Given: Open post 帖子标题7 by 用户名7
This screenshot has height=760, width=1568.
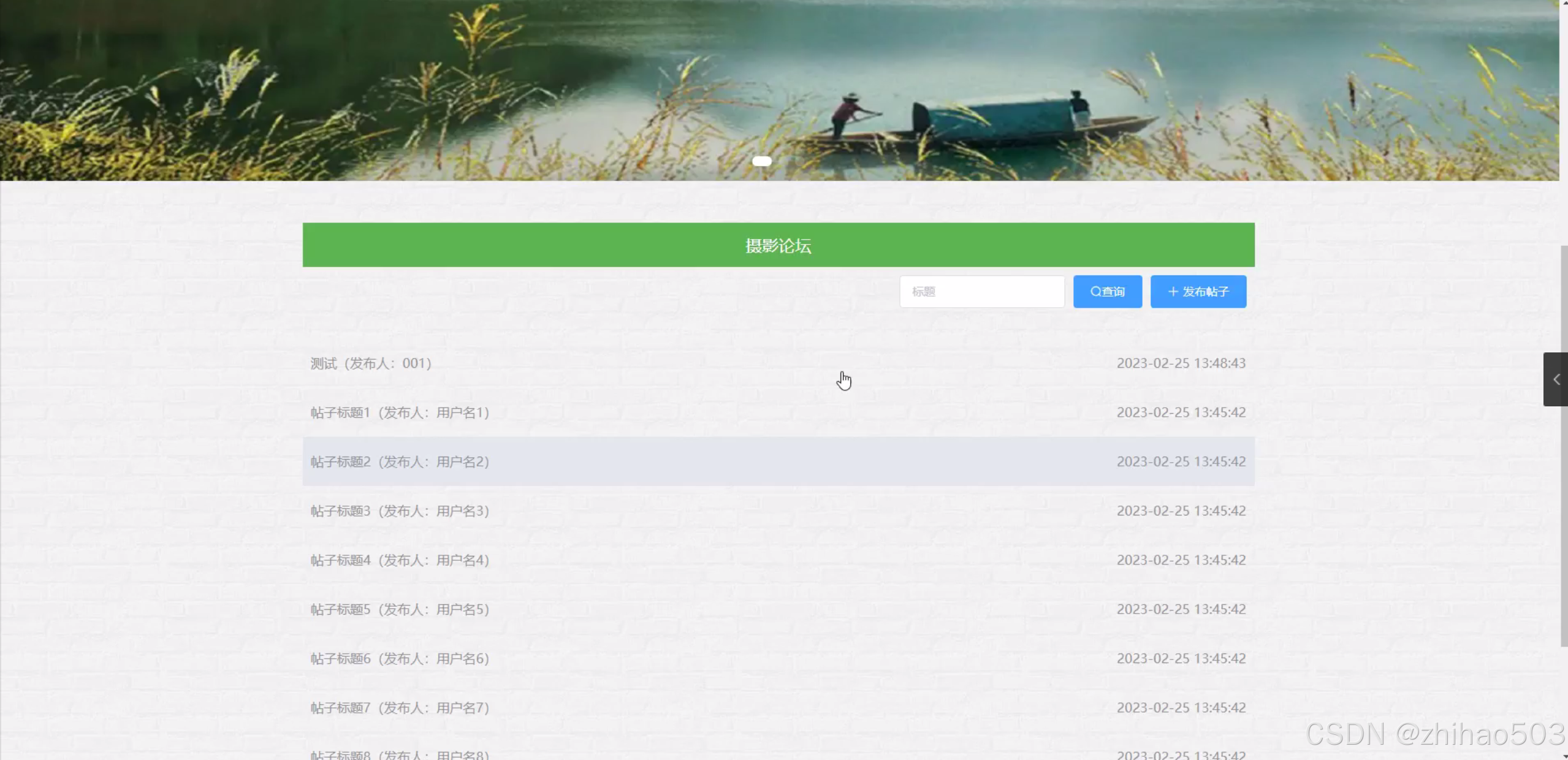Looking at the screenshot, I should [x=400, y=708].
